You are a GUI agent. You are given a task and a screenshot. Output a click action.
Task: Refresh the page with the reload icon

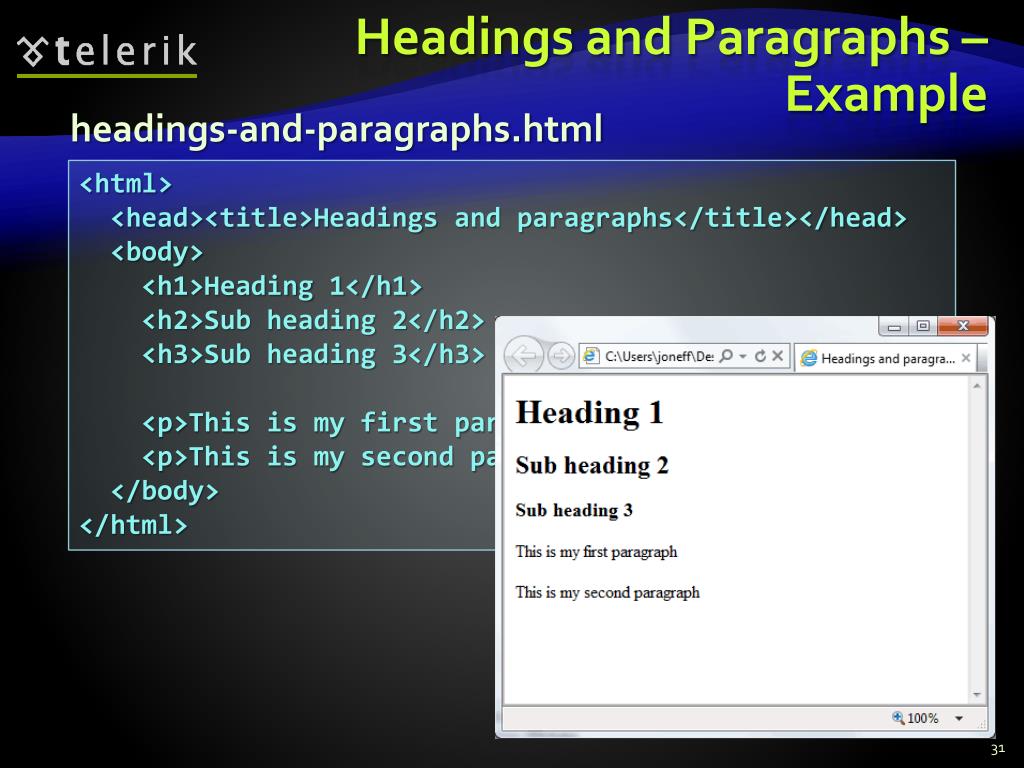pyautogui.click(x=760, y=356)
